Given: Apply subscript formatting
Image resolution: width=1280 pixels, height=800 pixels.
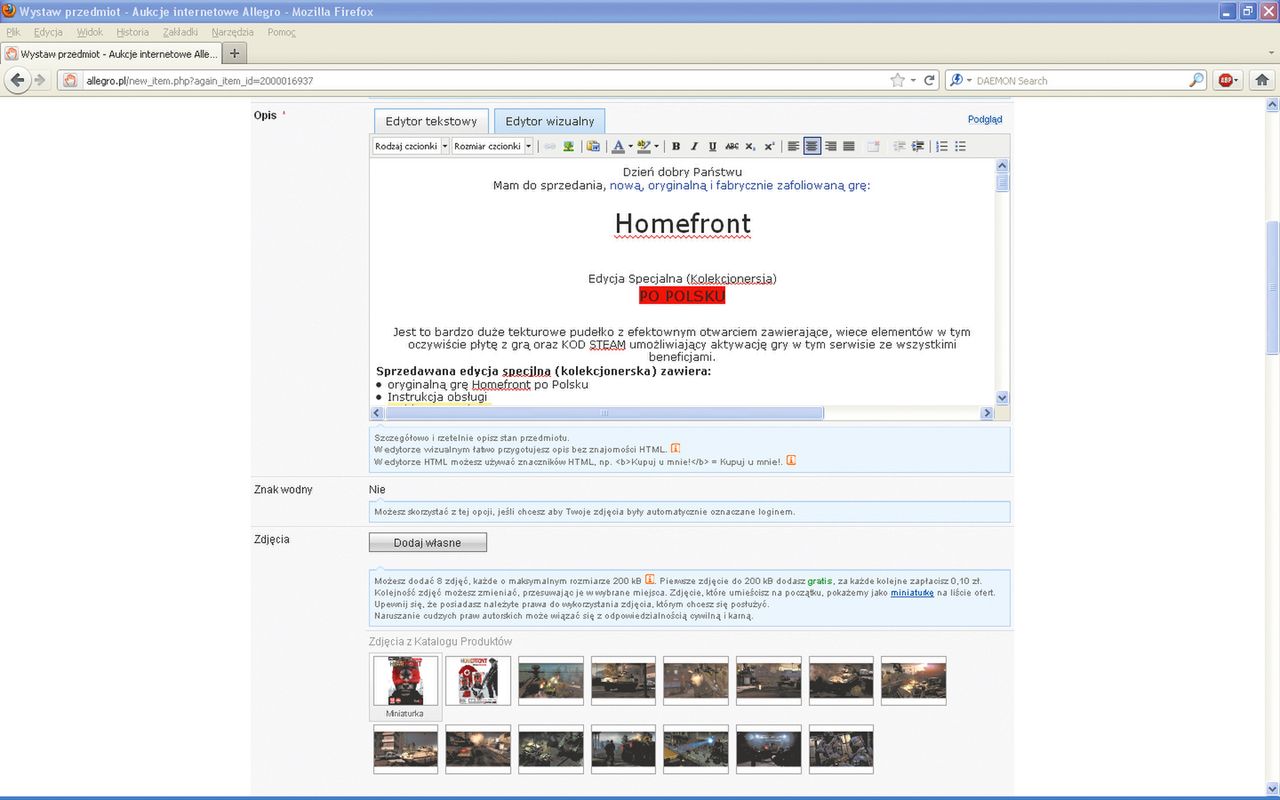Looking at the screenshot, I should click(x=750, y=146).
